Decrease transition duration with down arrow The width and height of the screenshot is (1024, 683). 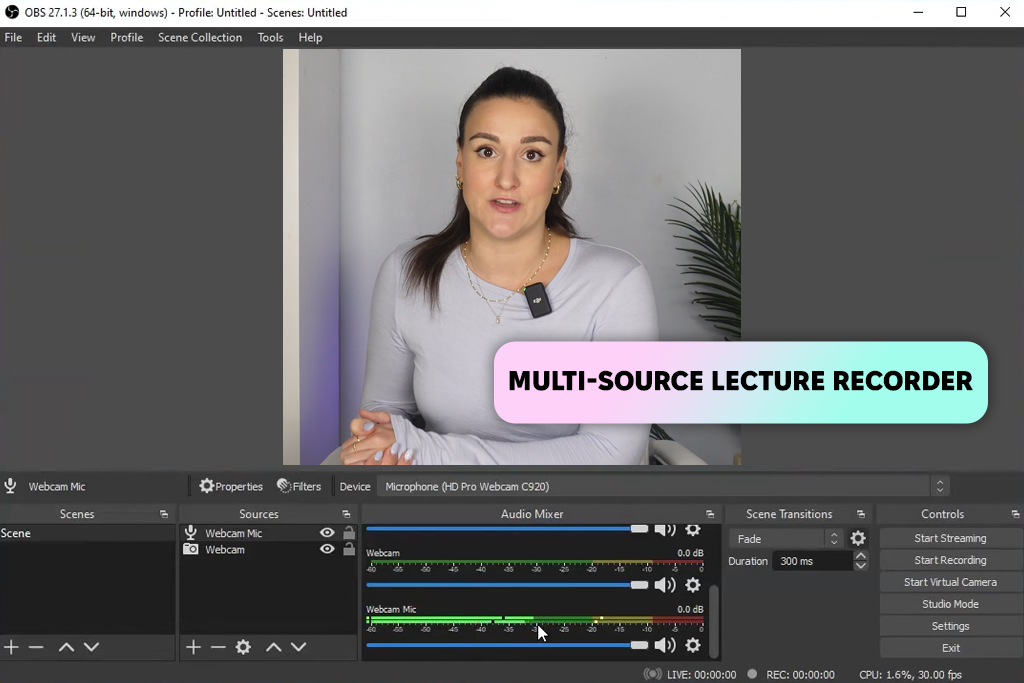(861, 565)
